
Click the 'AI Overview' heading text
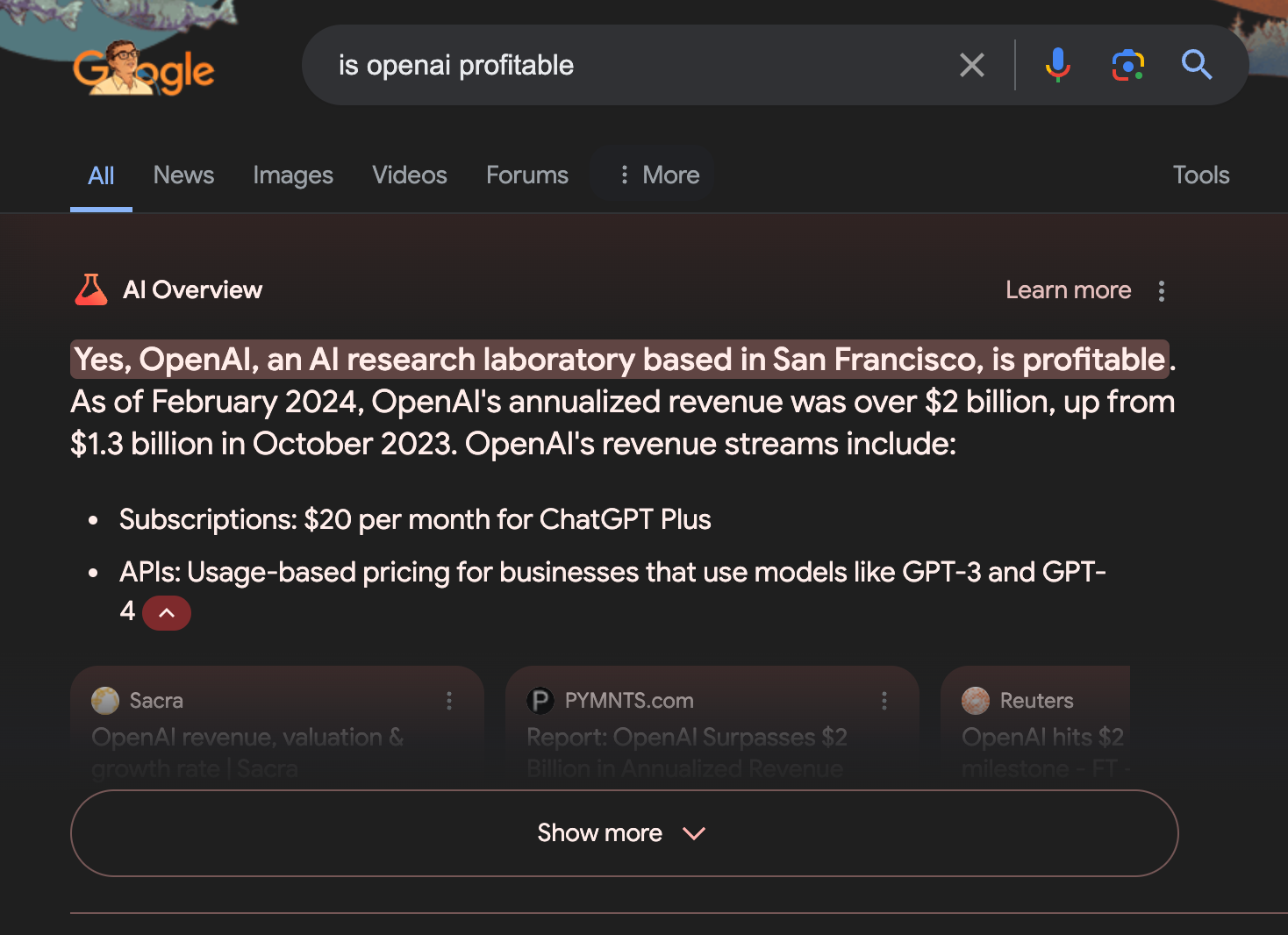click(x=193, y=290)
